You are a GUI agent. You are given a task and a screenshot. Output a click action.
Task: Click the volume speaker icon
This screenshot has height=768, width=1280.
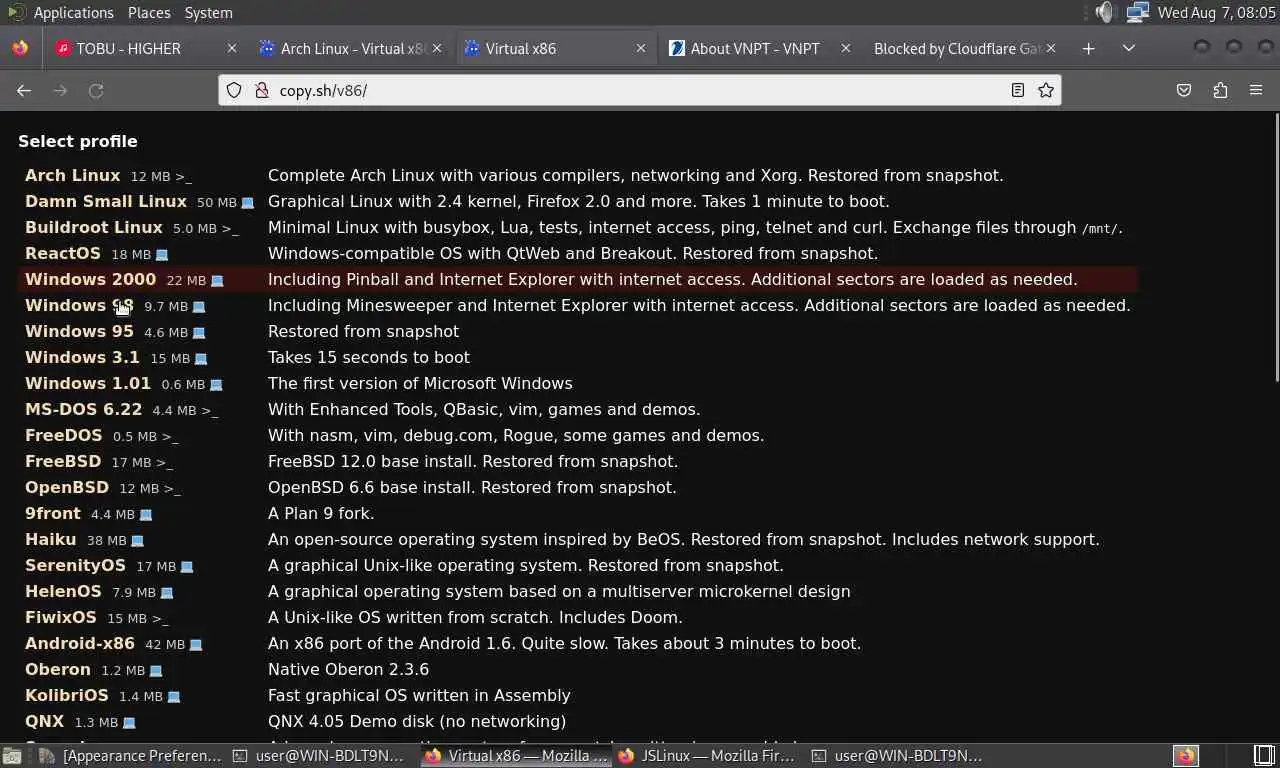coord(1104,13)
